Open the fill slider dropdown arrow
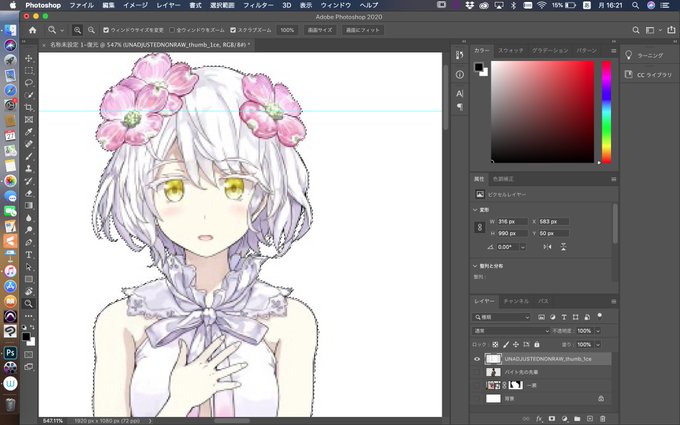The height and width of the screenshot is (425, 680). coord(598,344)
